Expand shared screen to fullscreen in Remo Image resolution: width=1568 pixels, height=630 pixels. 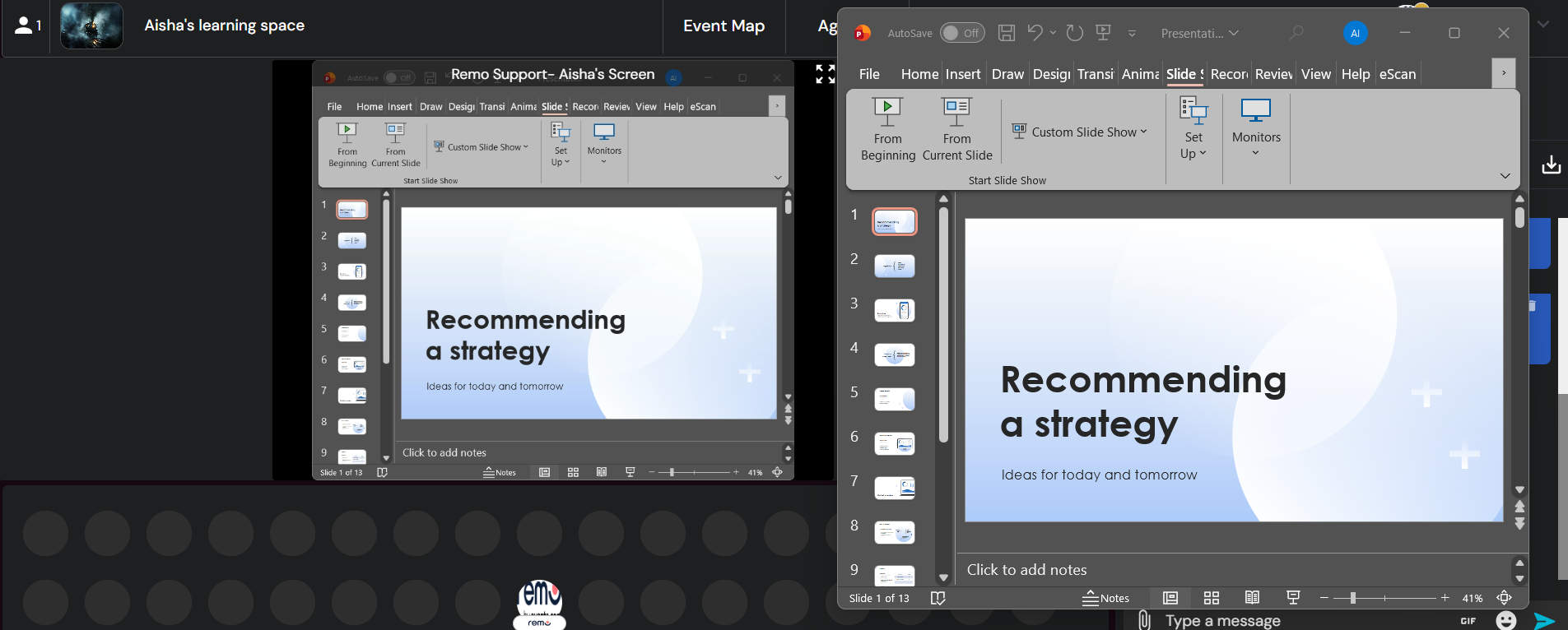tap(825, 74)
